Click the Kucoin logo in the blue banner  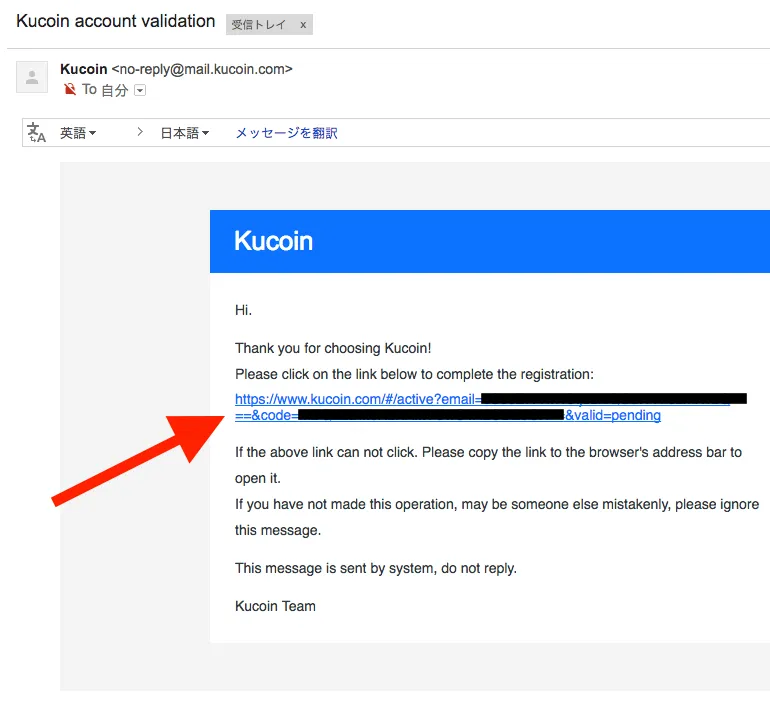(274, 241)
